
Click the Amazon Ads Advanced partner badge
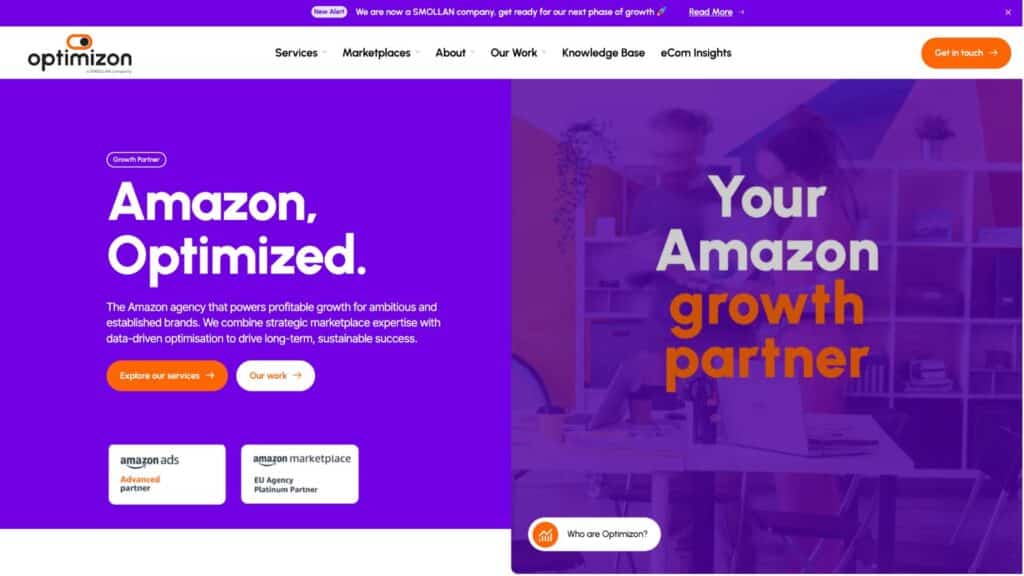pyautogui.click(x=167, y=474)
